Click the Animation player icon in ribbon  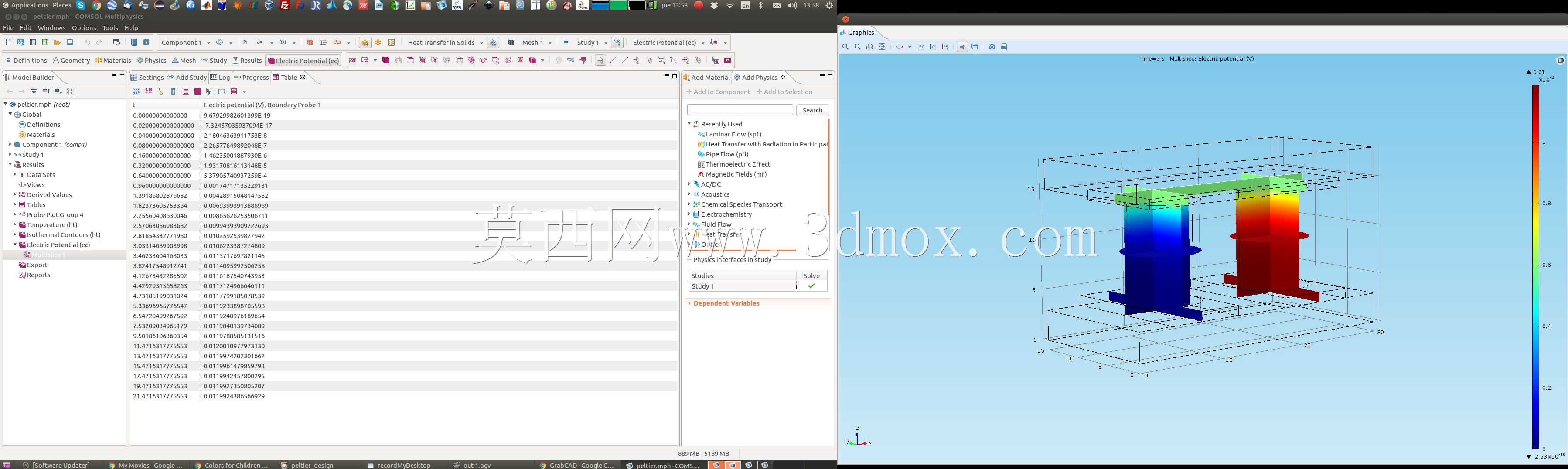click(x=727, y=60)
